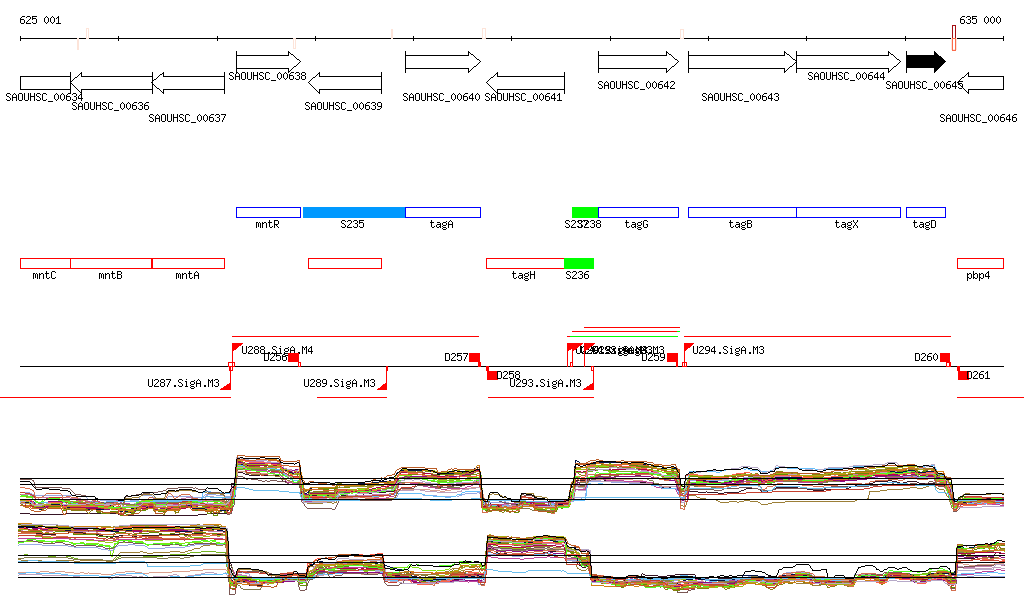Select the SAOUHSC_00634 gene box
Viewport: 1024px width, 611px height.
pos(45,83)
